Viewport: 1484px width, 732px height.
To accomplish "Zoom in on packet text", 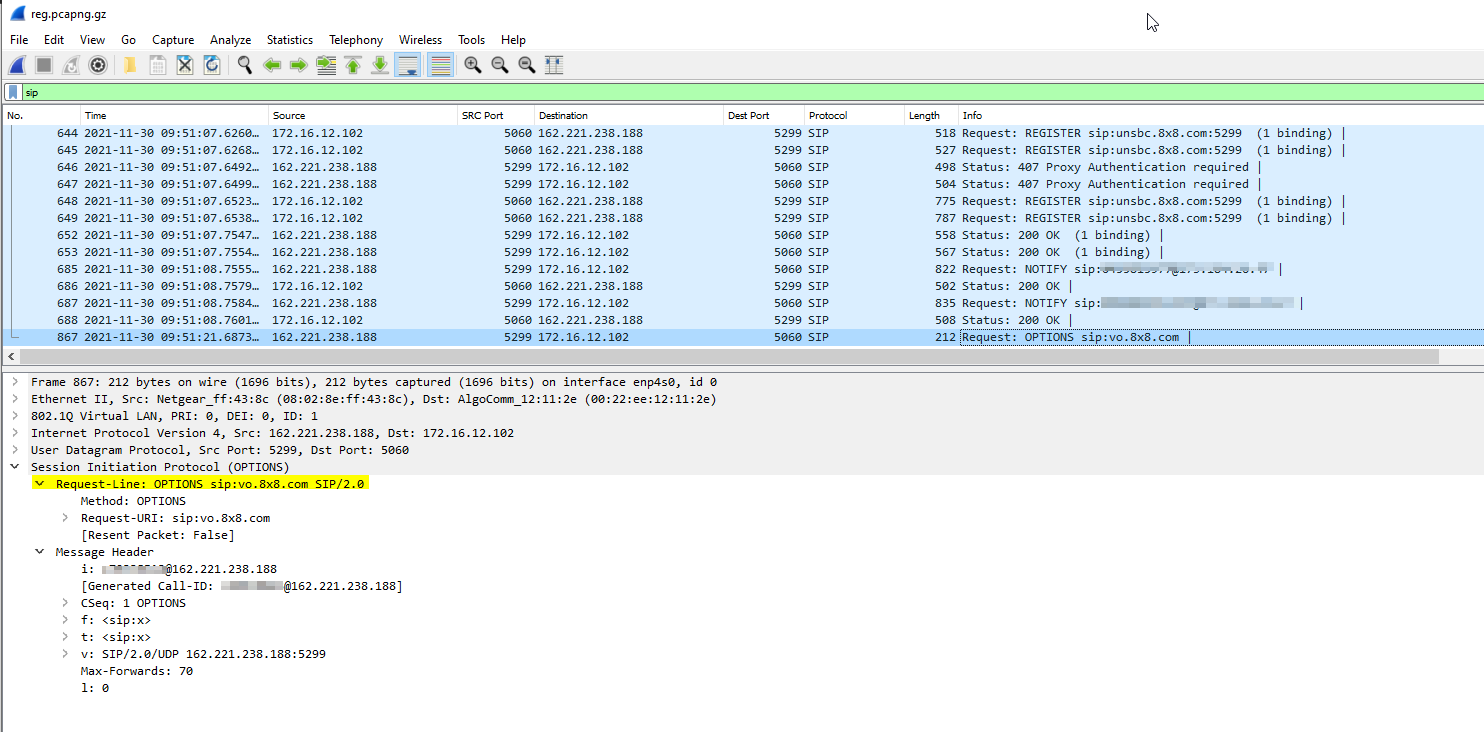I will point(472,65).
